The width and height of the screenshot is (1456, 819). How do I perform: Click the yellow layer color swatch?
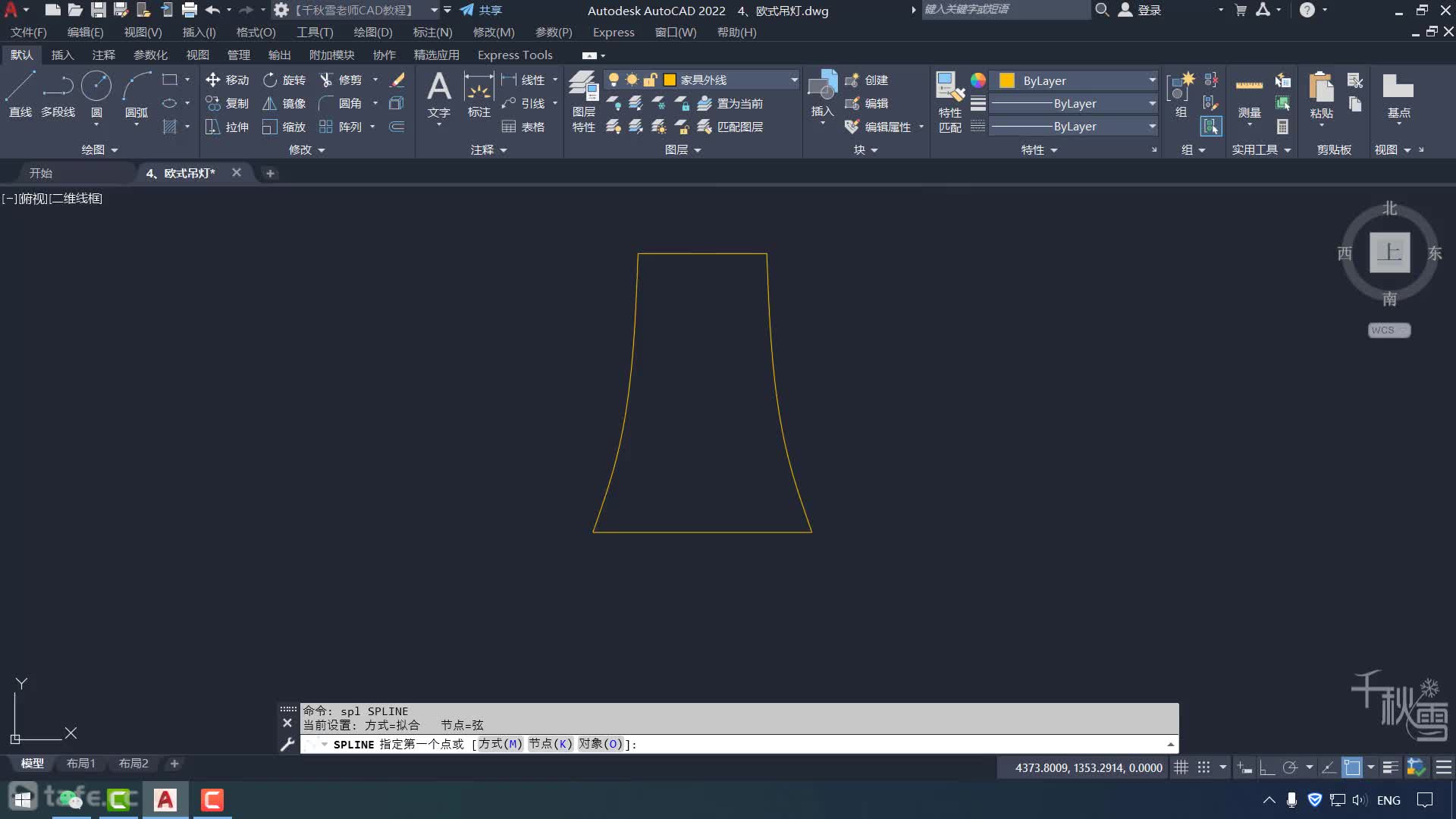coord(670,80)
